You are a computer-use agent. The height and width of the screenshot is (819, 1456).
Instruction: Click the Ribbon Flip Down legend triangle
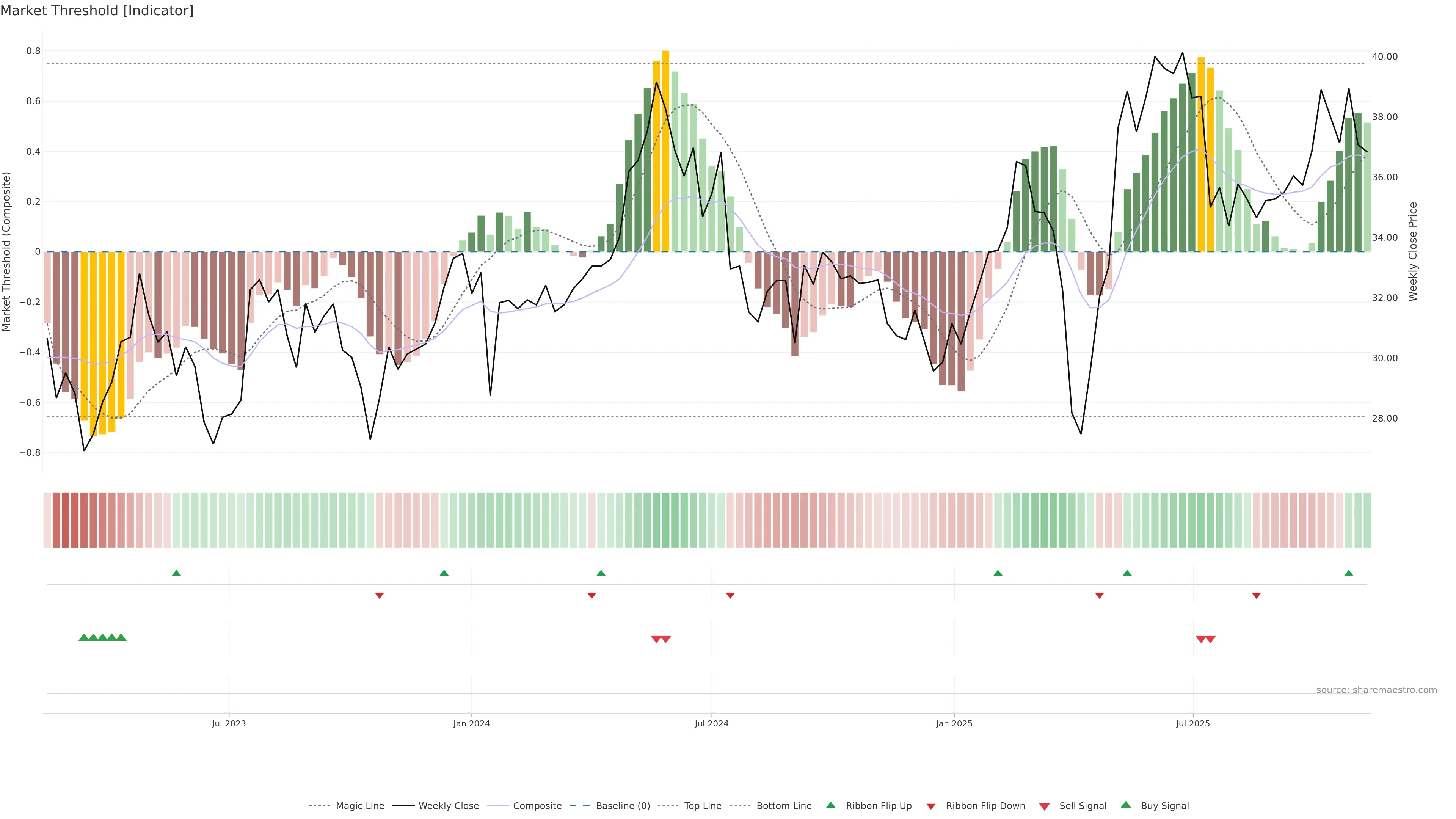[x=931, y=806]
